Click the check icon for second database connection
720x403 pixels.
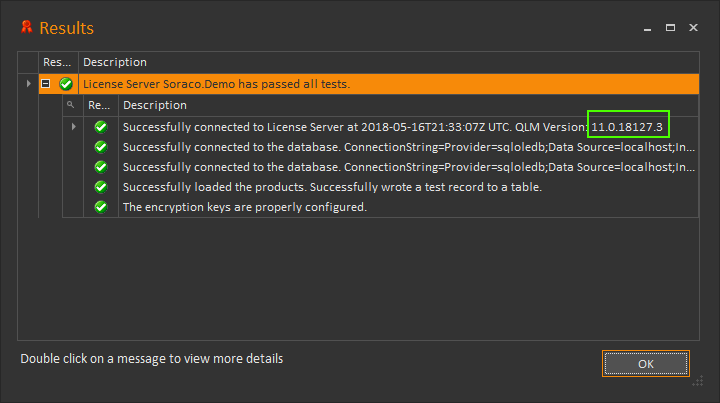tap(101, 167)
